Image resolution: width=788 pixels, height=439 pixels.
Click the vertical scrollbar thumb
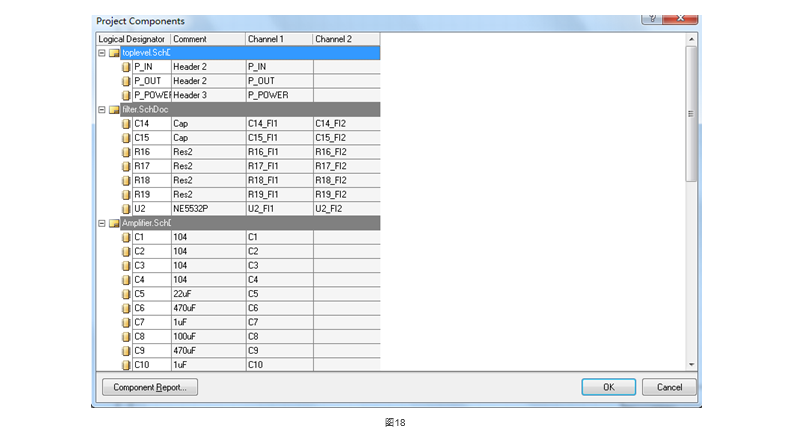click(x=690, y=113)
